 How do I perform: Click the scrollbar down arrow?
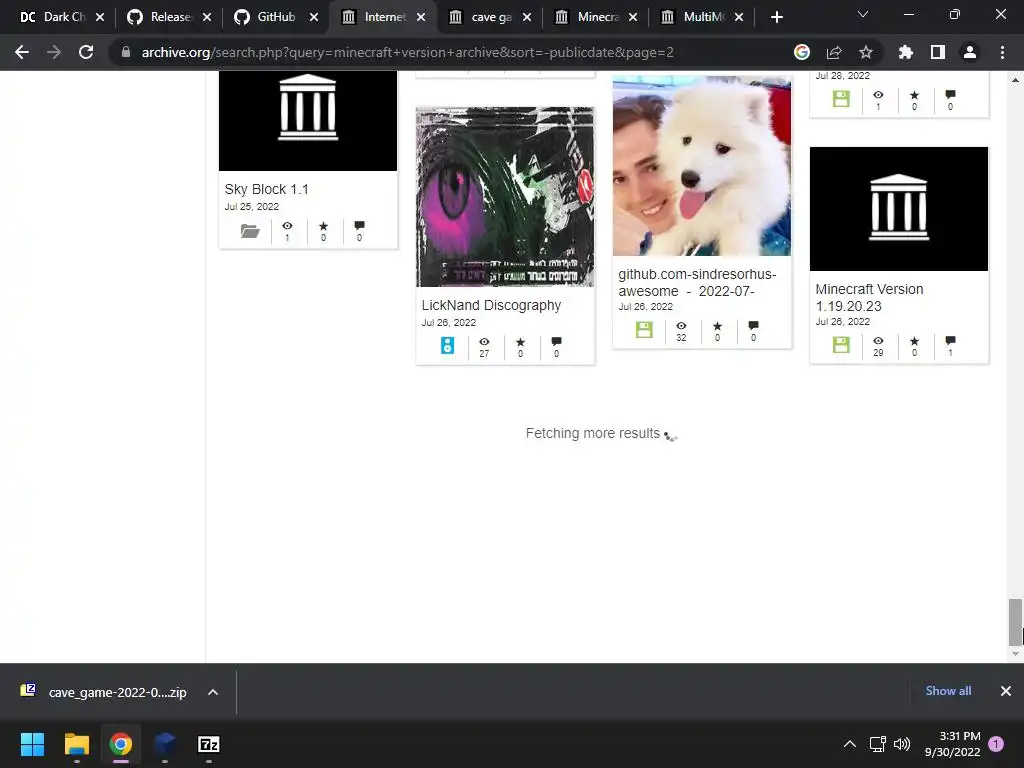(1015, 654)
